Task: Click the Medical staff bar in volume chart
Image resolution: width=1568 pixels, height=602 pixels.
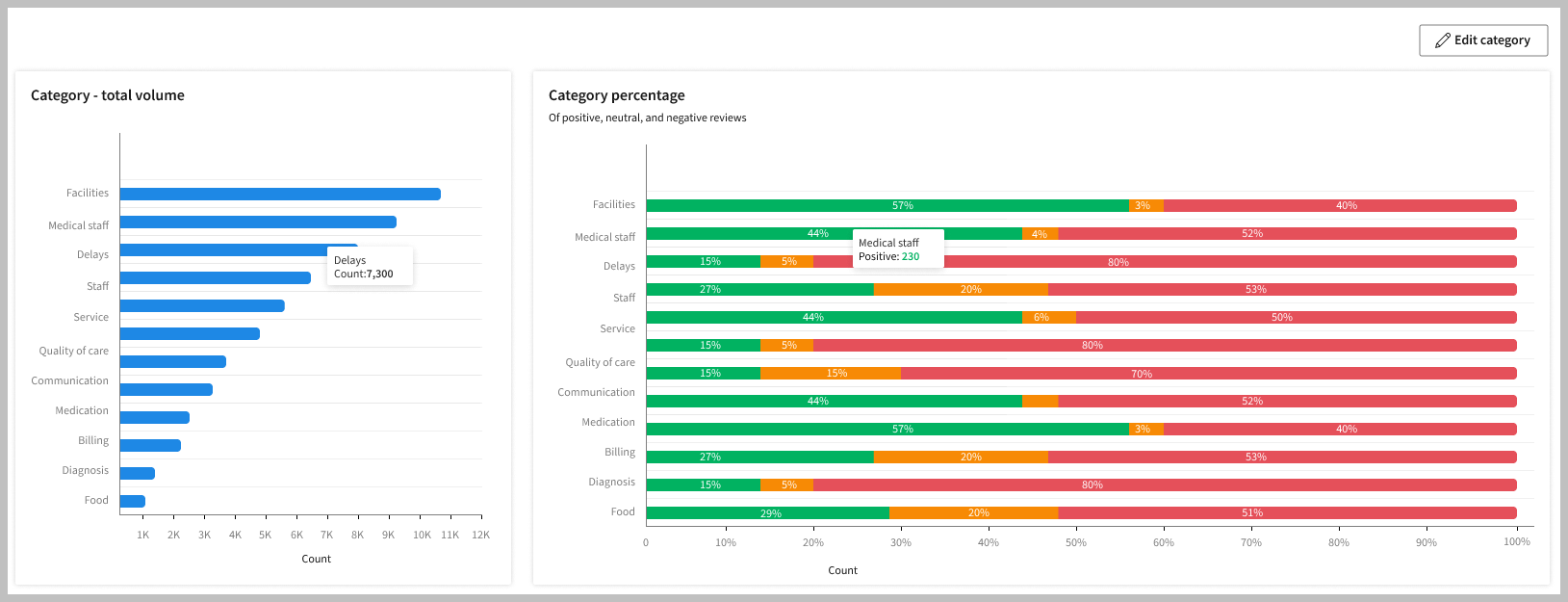Action: click(x=258, y=222)
